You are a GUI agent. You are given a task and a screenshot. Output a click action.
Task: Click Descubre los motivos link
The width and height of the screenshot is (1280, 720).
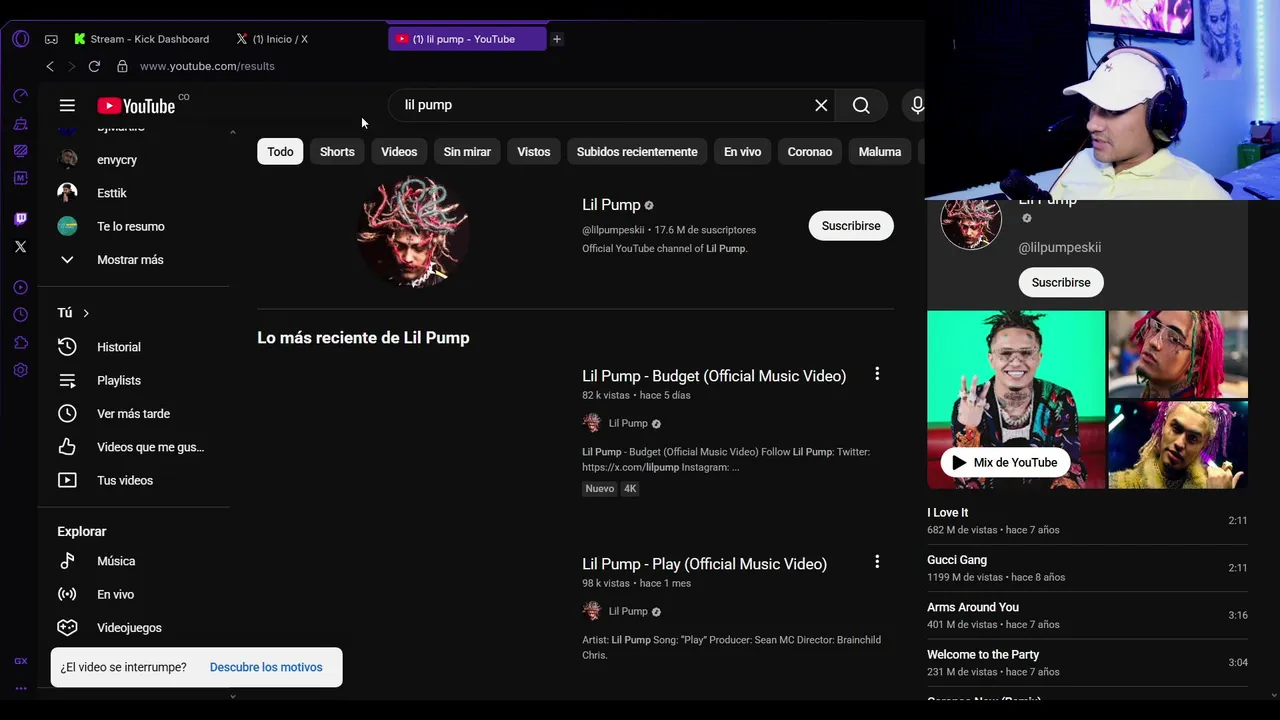pyautogui.click(x=266, y=667)
